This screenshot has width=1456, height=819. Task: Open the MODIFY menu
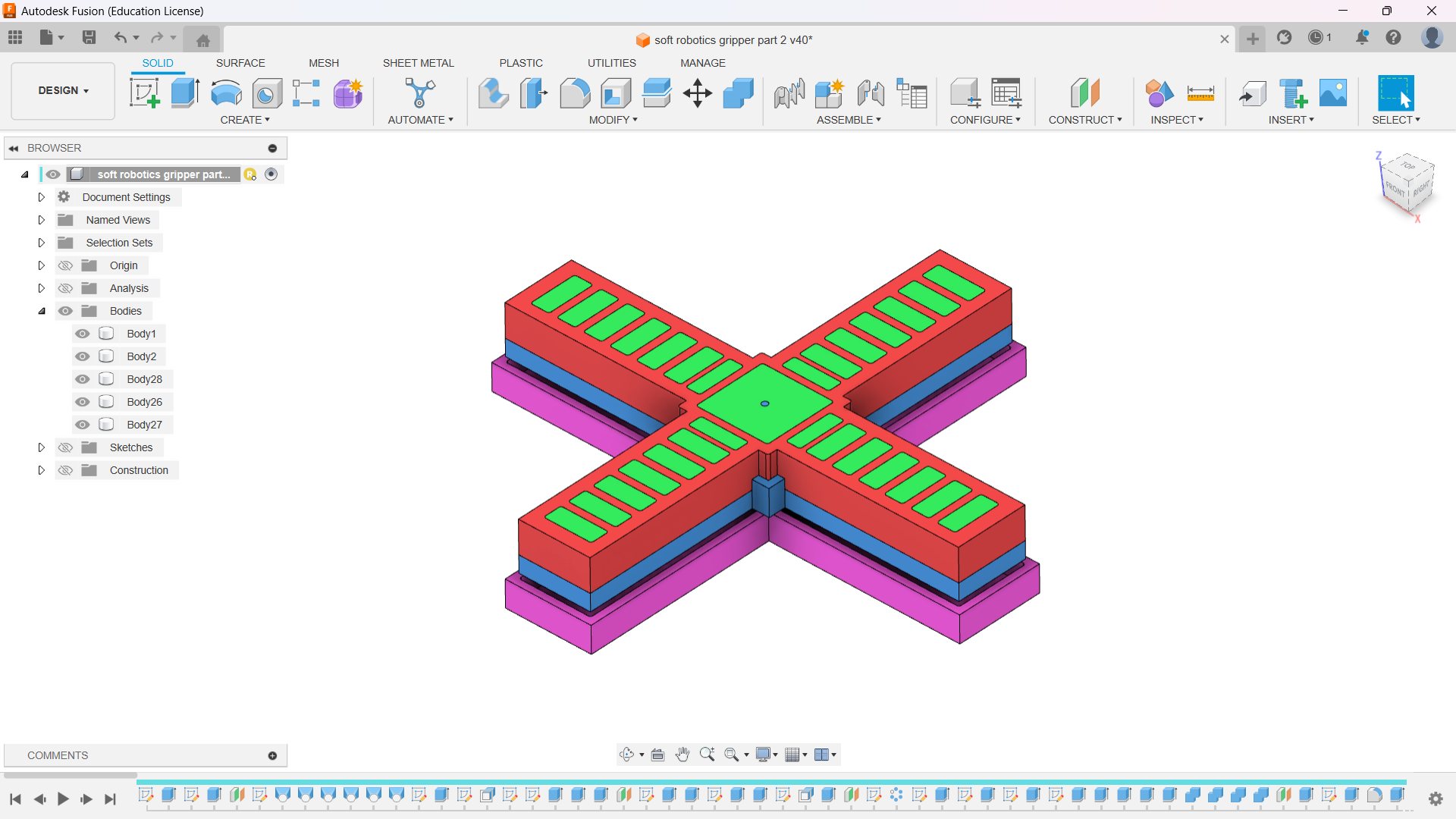tap(613, 120)
